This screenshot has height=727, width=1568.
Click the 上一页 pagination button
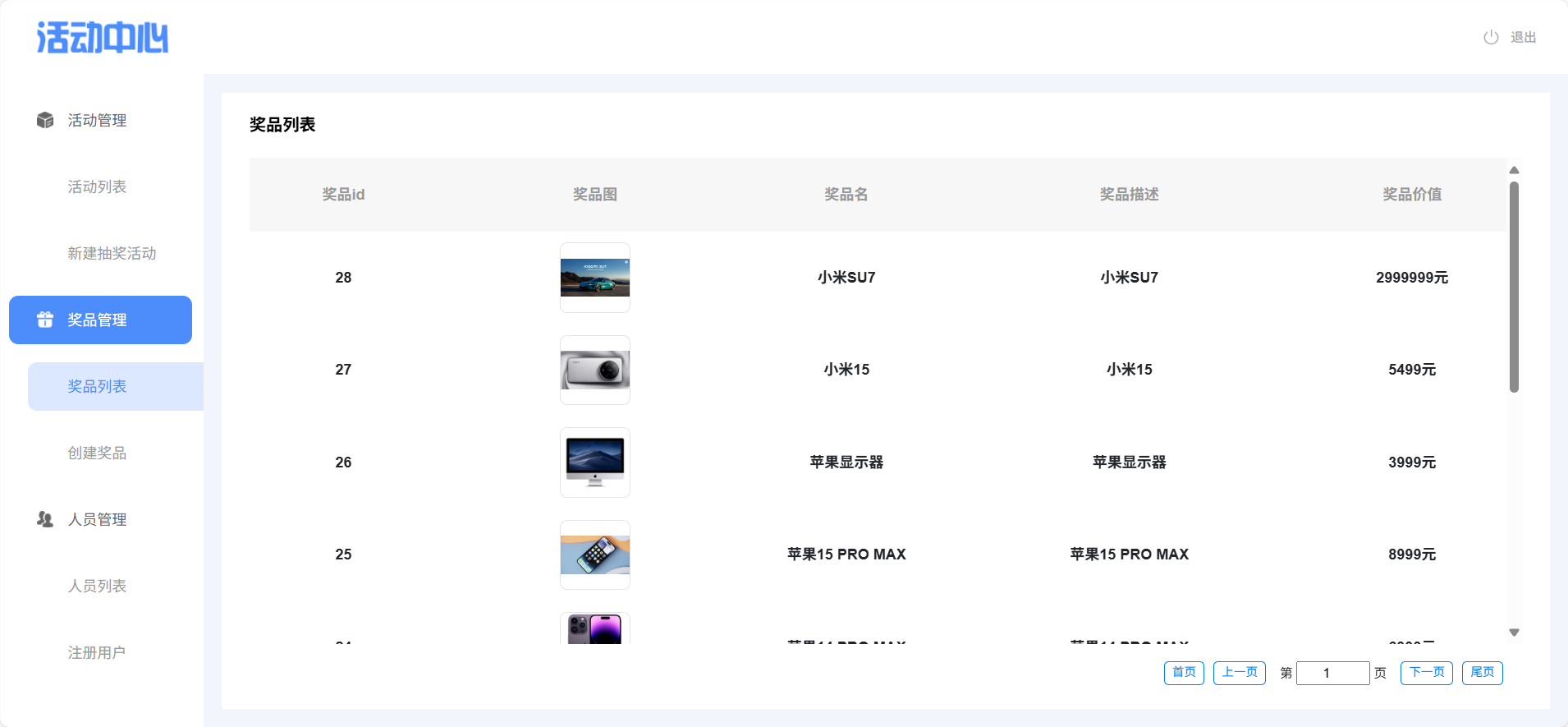point(1240,673)
